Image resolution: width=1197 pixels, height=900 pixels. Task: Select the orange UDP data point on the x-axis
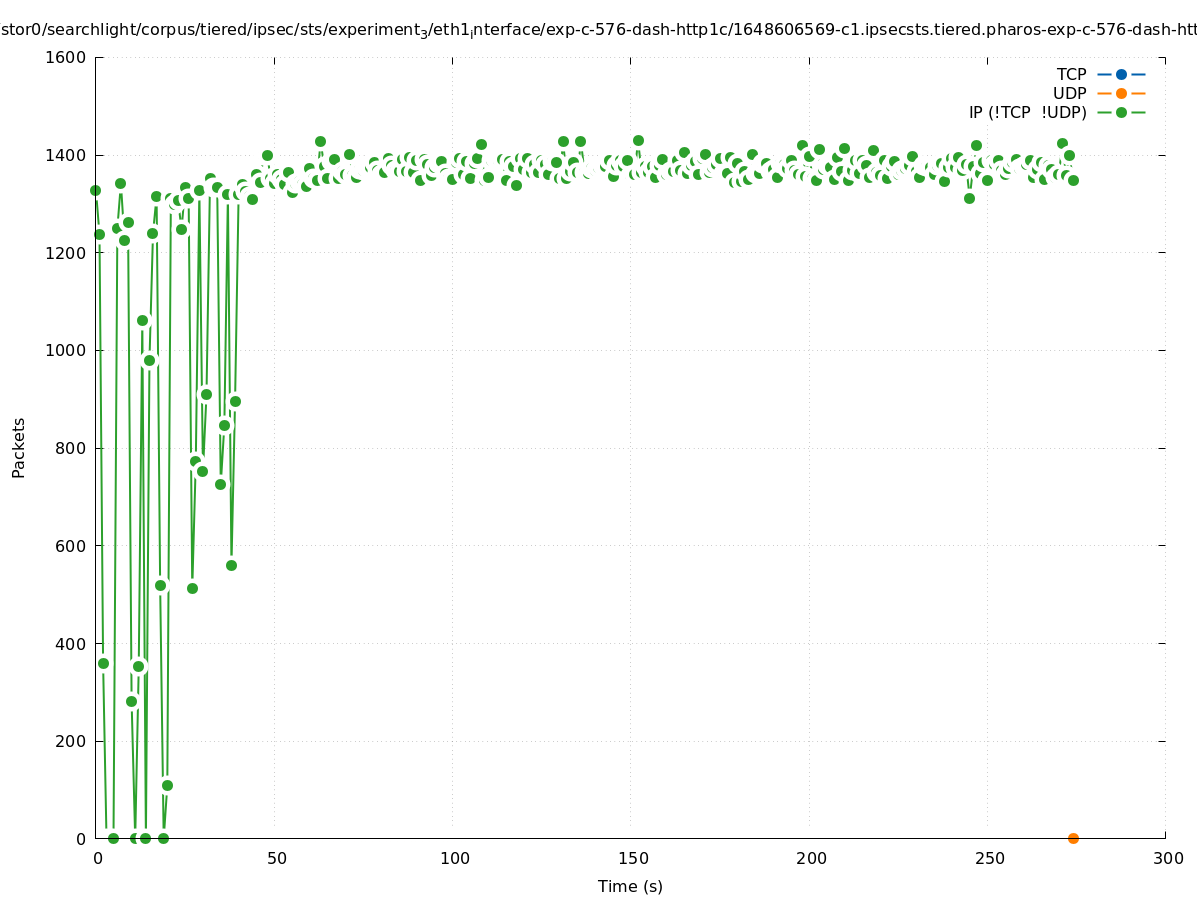point(1073,838)
